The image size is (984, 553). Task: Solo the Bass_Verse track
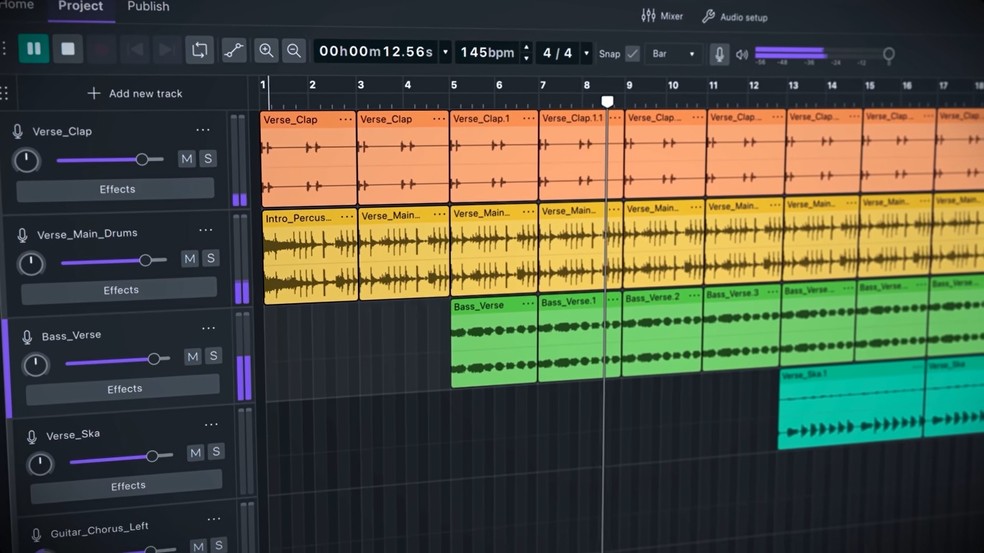213,355
